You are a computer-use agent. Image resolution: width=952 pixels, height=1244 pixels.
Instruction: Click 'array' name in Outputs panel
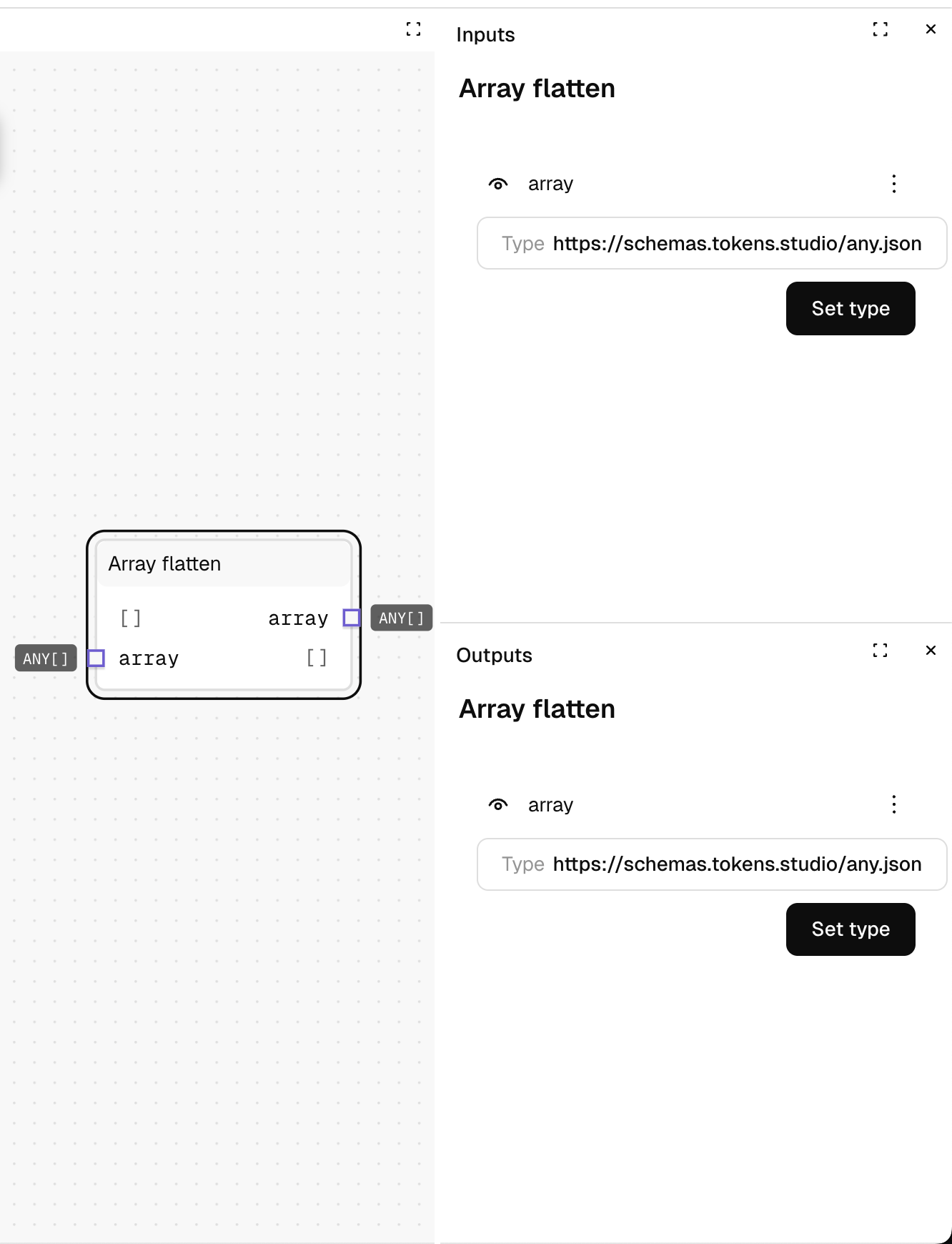(x=550, y=805)
